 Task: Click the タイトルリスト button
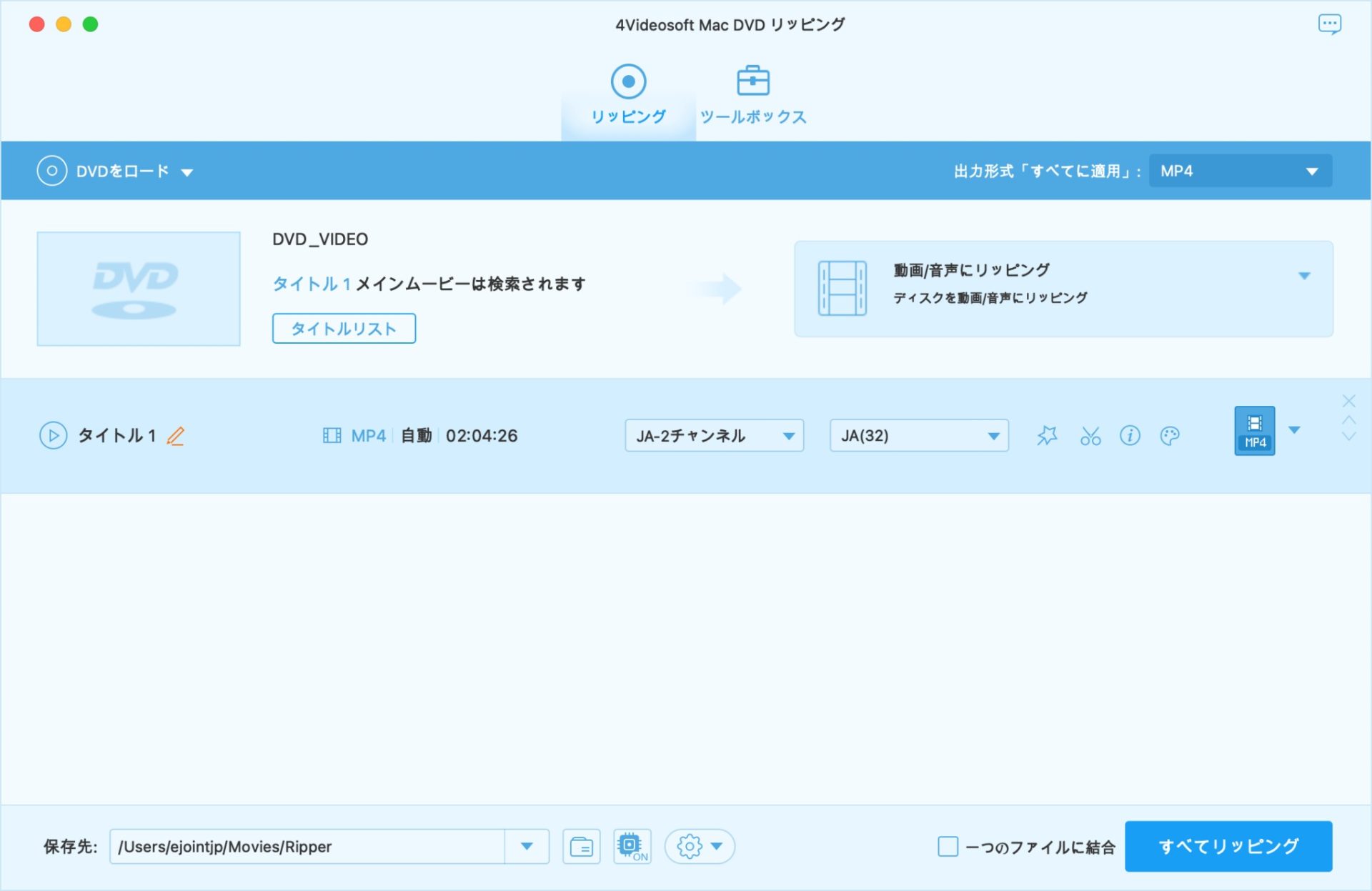pos(344,328)
